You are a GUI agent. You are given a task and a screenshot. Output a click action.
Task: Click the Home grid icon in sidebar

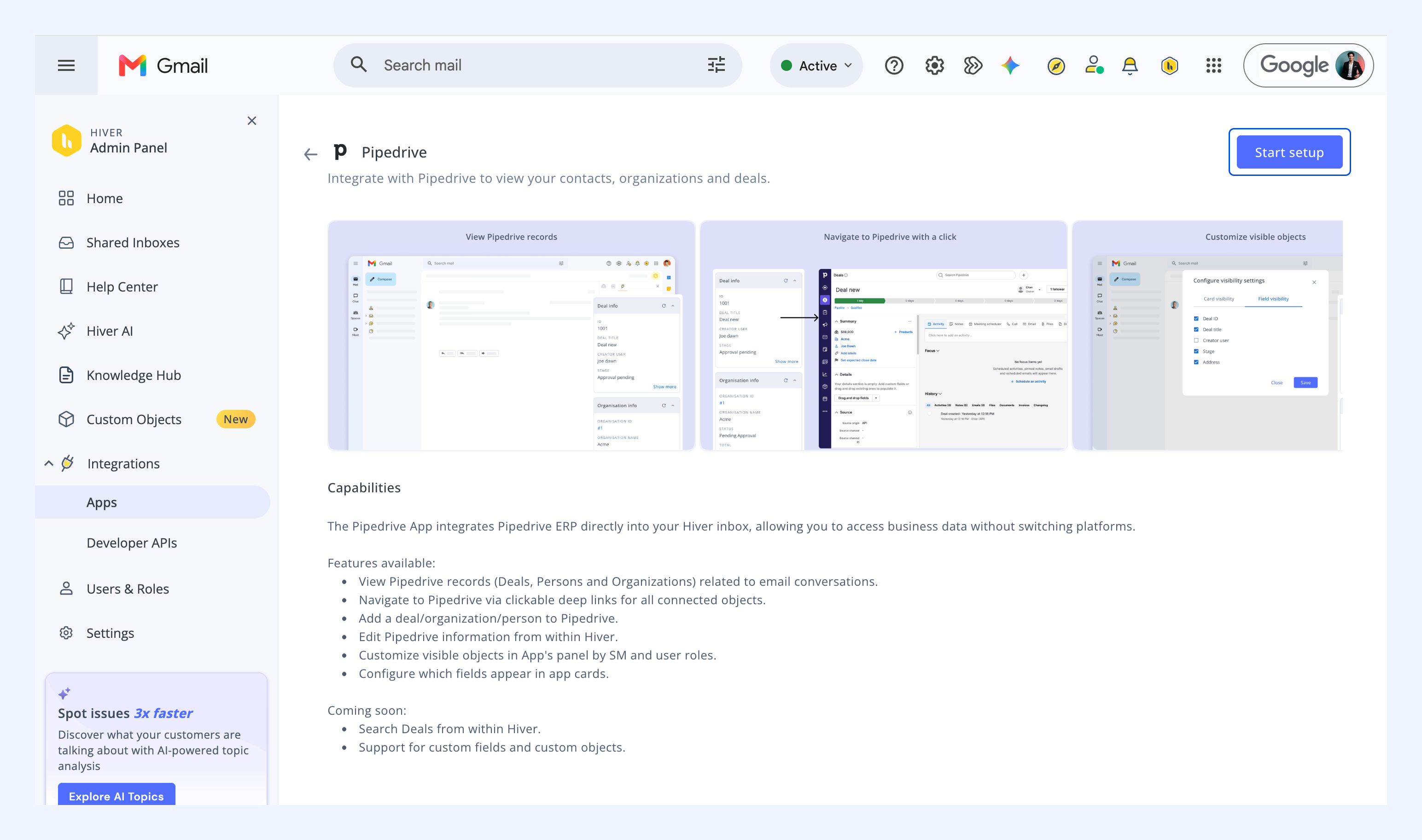(x=66, y=198)
